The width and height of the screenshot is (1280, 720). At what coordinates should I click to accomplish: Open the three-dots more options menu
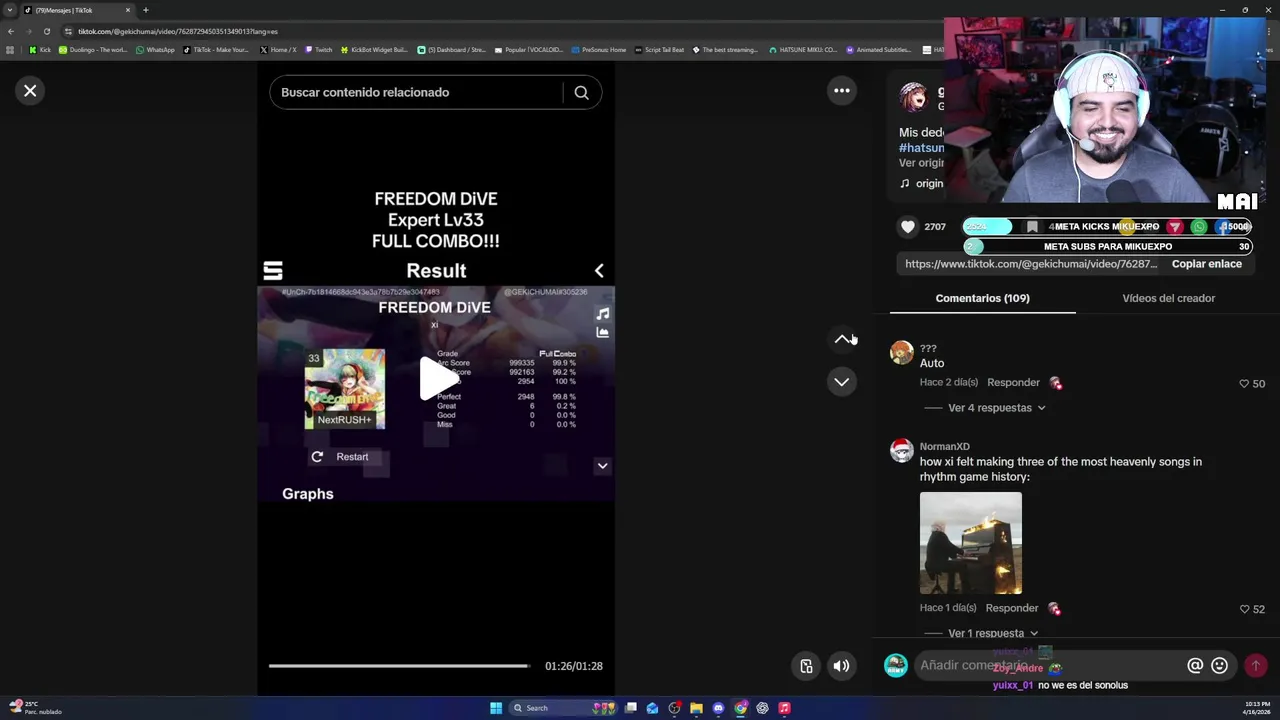842,91
